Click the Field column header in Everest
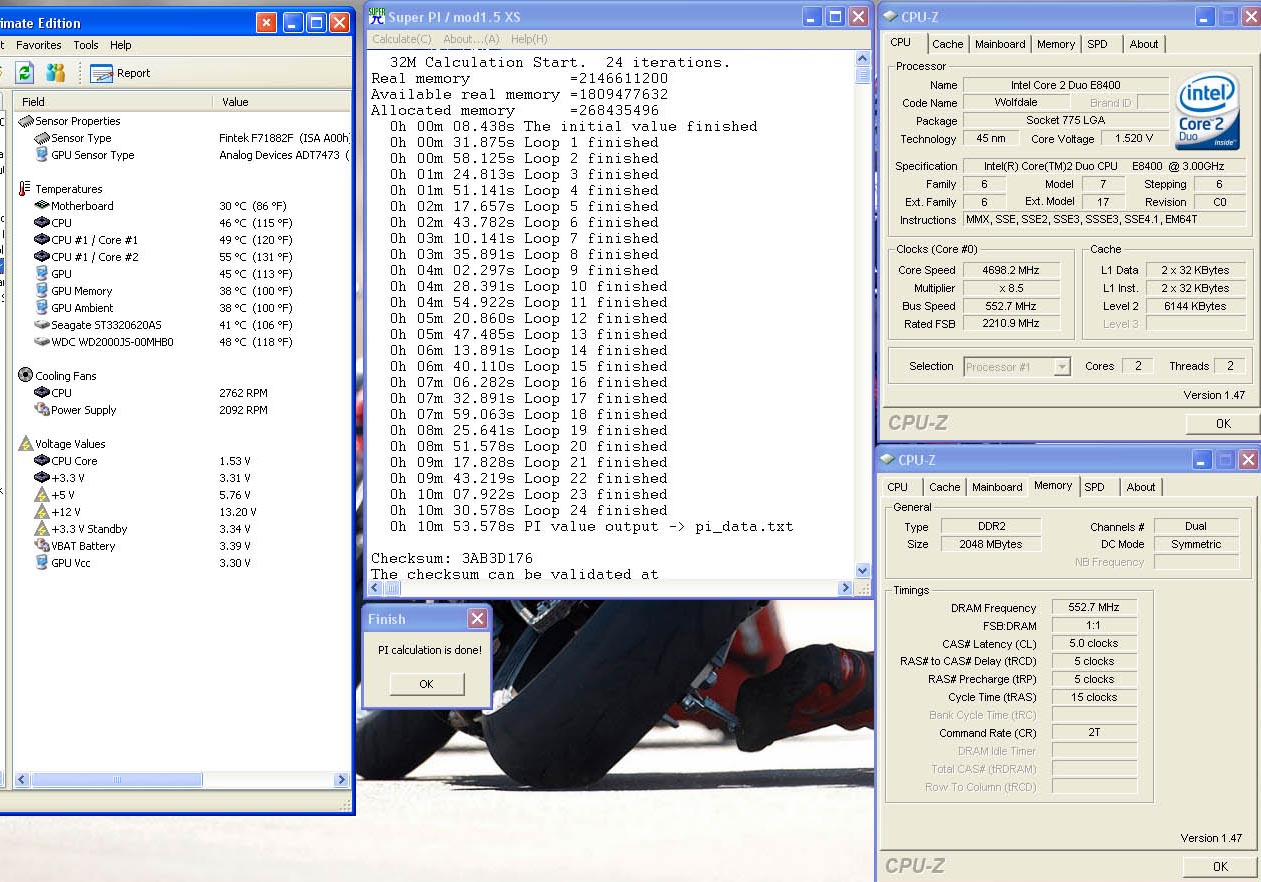Image resolution: width=1261 pixels, height=882 pixels. [114, 101]
